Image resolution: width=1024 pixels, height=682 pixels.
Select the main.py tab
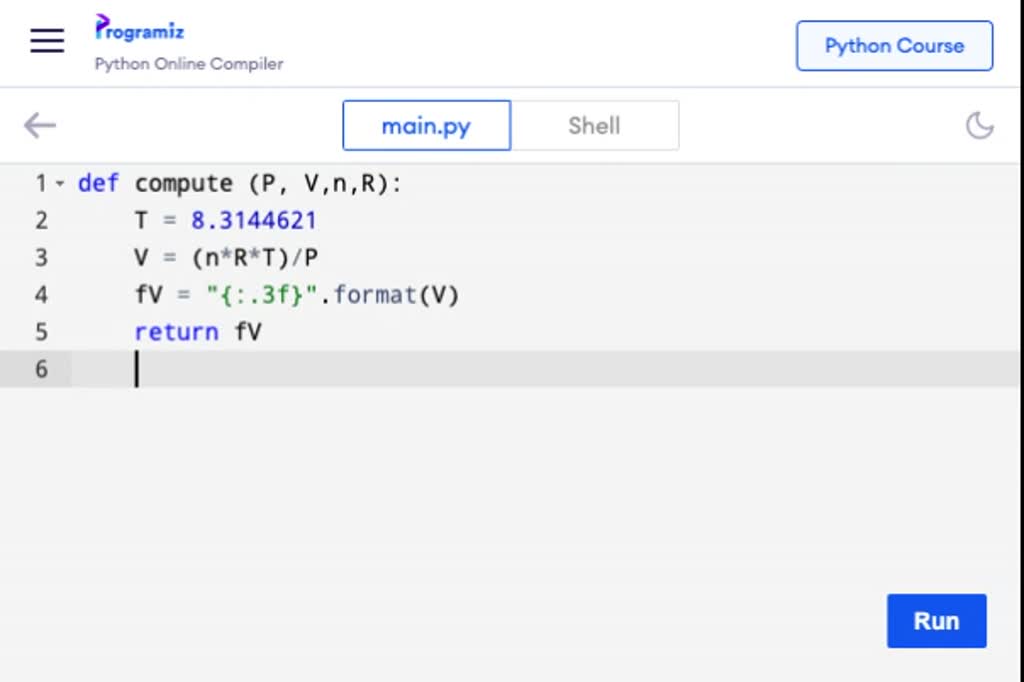click(426, 126)
